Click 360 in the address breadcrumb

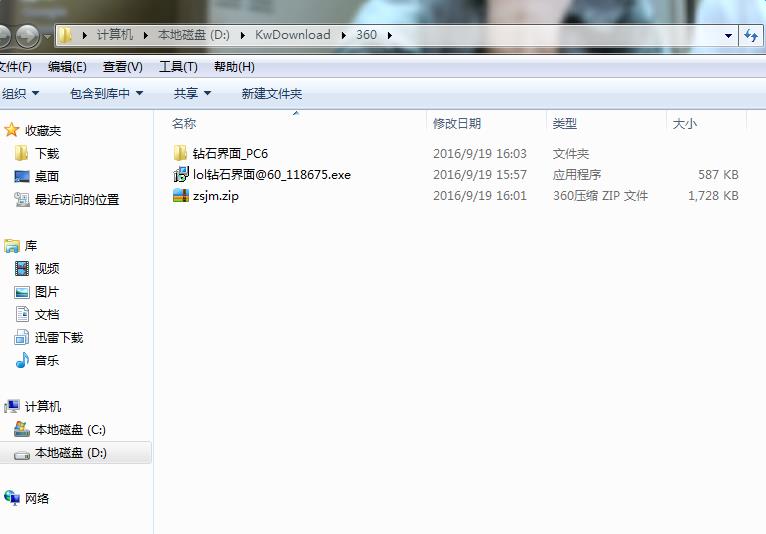pos(366,35)
